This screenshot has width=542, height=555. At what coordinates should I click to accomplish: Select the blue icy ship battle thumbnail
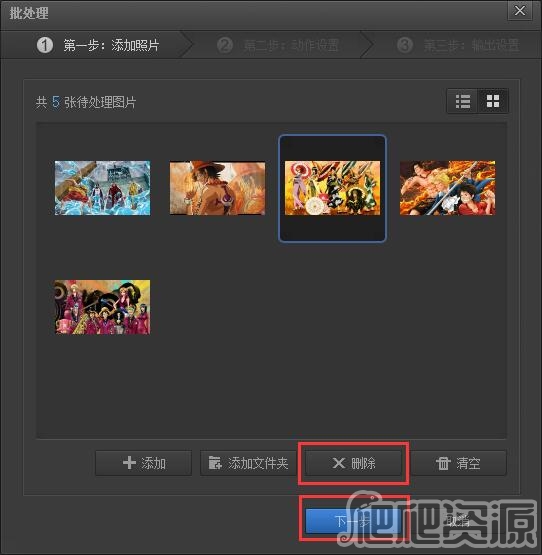point(102,188)
